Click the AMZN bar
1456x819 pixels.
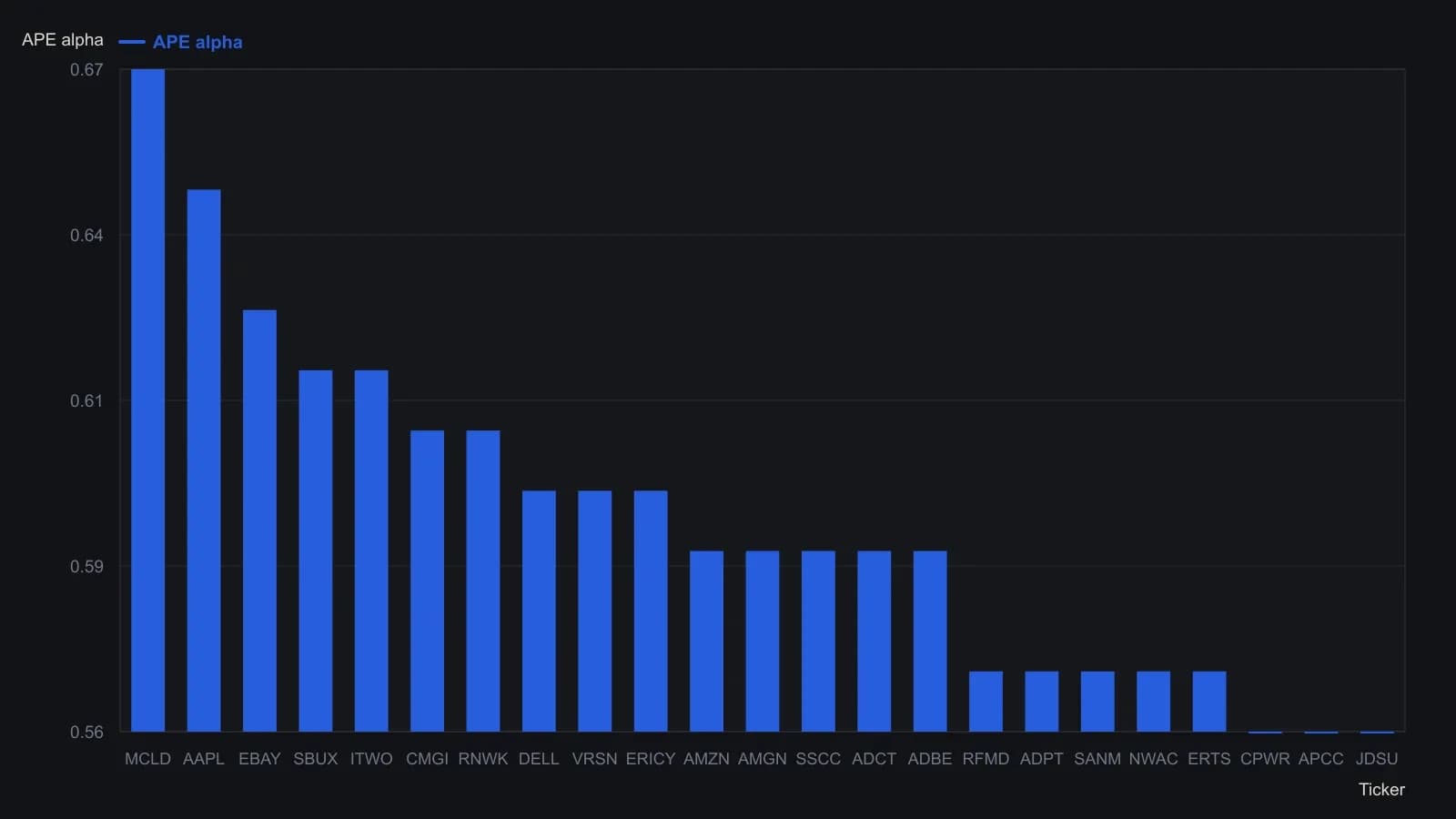pos(706,642)
